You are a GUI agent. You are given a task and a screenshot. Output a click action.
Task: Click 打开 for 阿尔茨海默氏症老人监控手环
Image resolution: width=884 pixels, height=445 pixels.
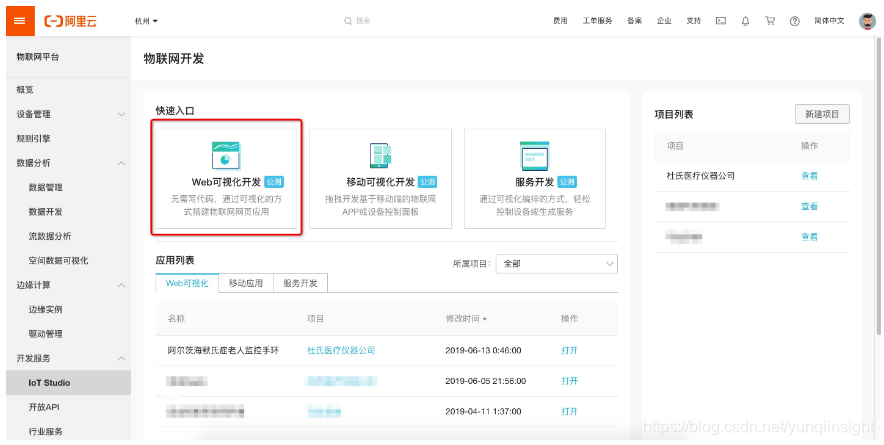point(569,350)
